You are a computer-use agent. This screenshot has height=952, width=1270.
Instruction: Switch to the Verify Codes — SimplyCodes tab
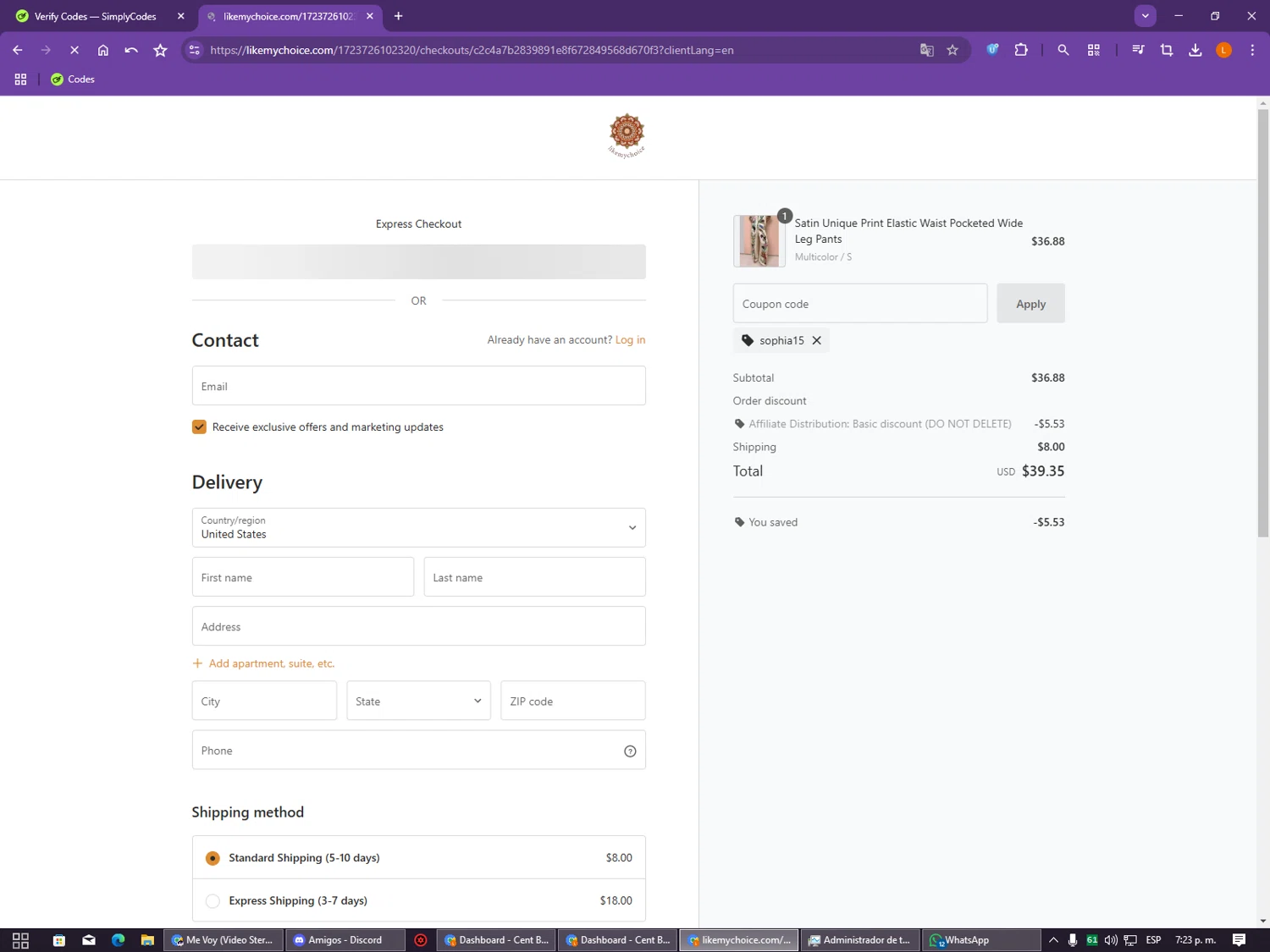tap(95, 16)
